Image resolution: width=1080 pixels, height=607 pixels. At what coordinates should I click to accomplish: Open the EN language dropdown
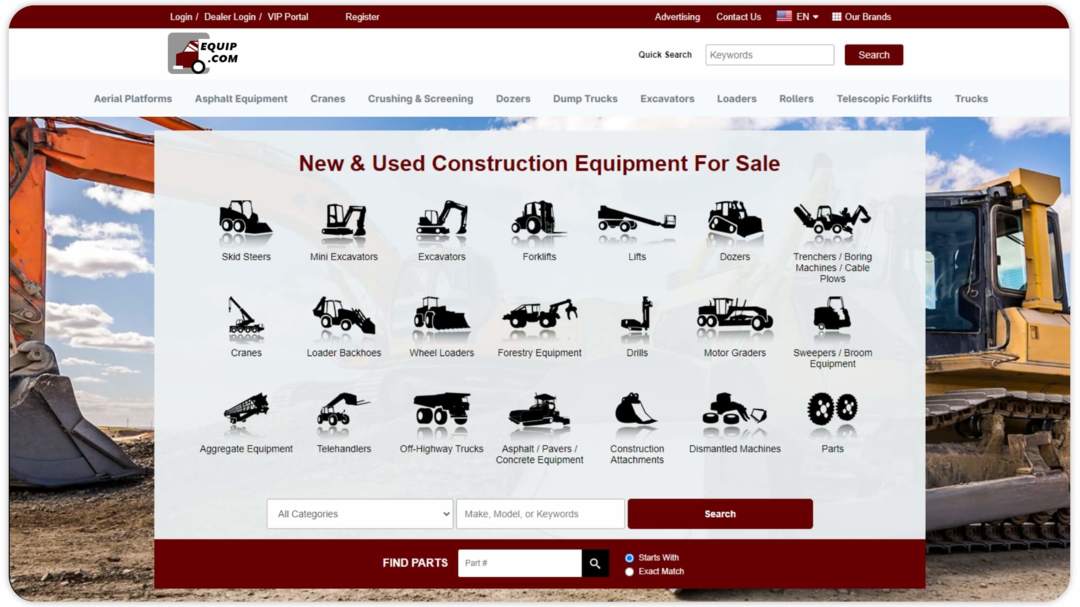[x=798, y=17]
